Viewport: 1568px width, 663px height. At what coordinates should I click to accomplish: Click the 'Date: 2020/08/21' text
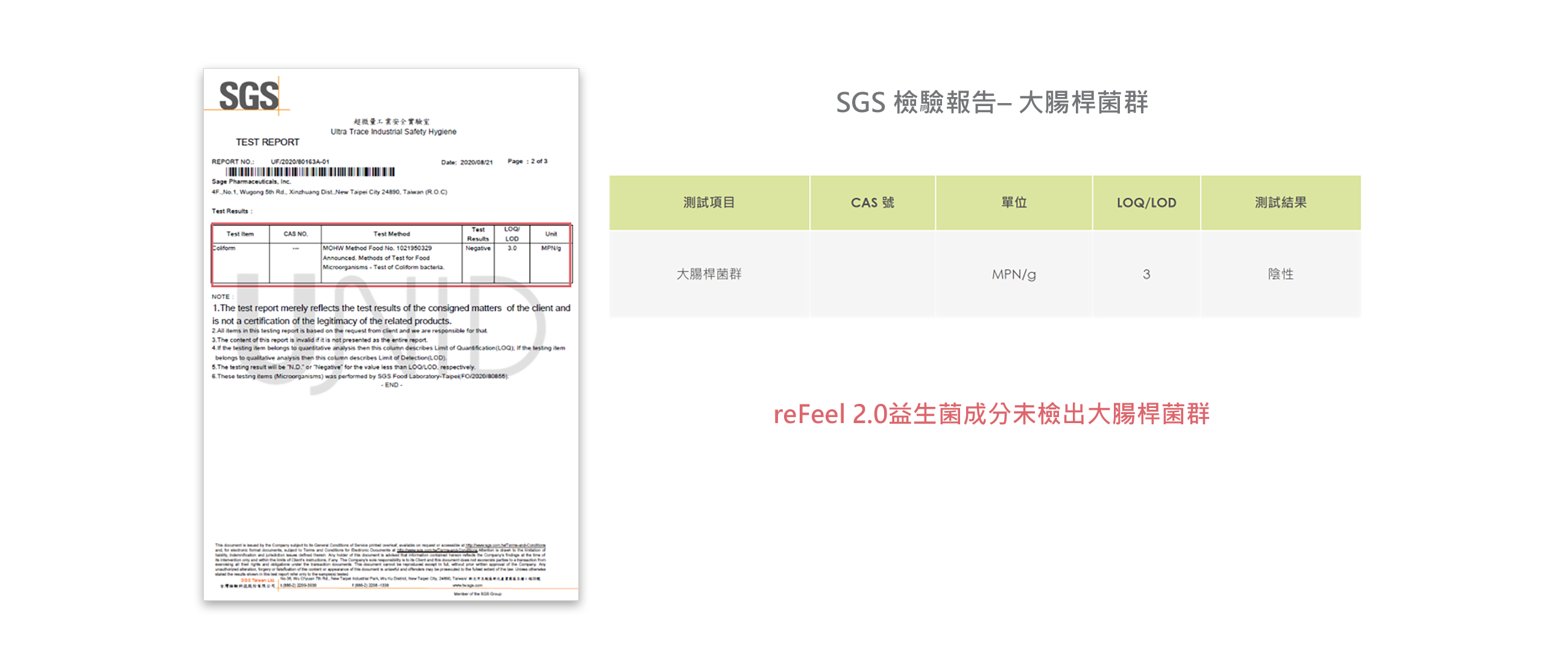467,162
